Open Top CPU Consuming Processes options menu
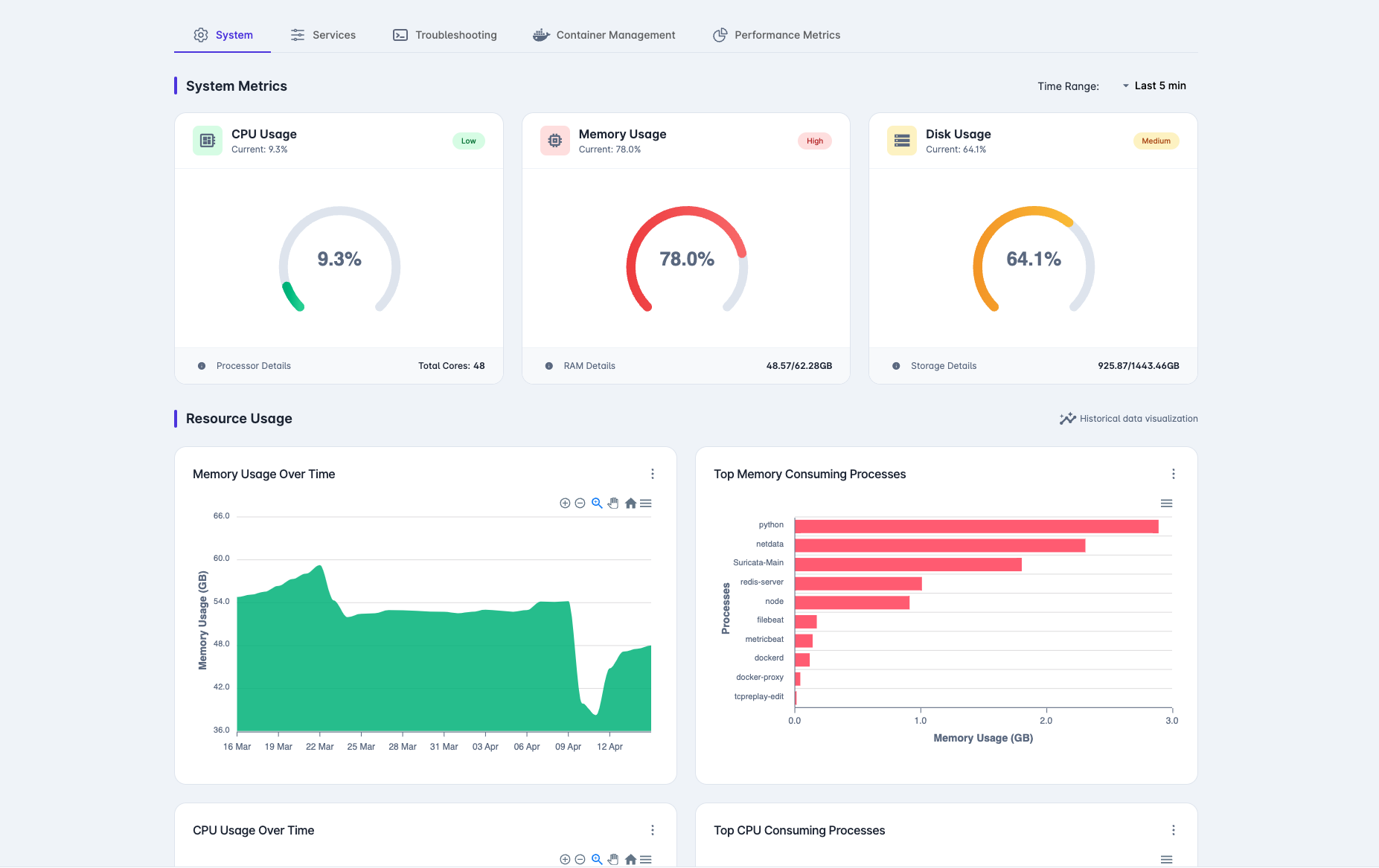1379x868 pixels. 1174,830
